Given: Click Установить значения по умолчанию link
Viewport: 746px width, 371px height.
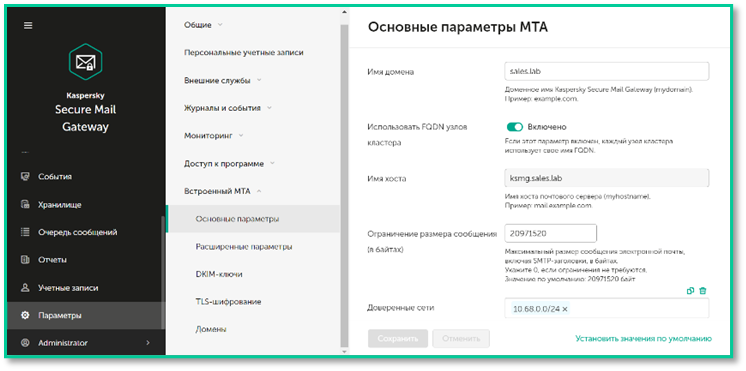Looking at the screenshot, I should point(643,339).
